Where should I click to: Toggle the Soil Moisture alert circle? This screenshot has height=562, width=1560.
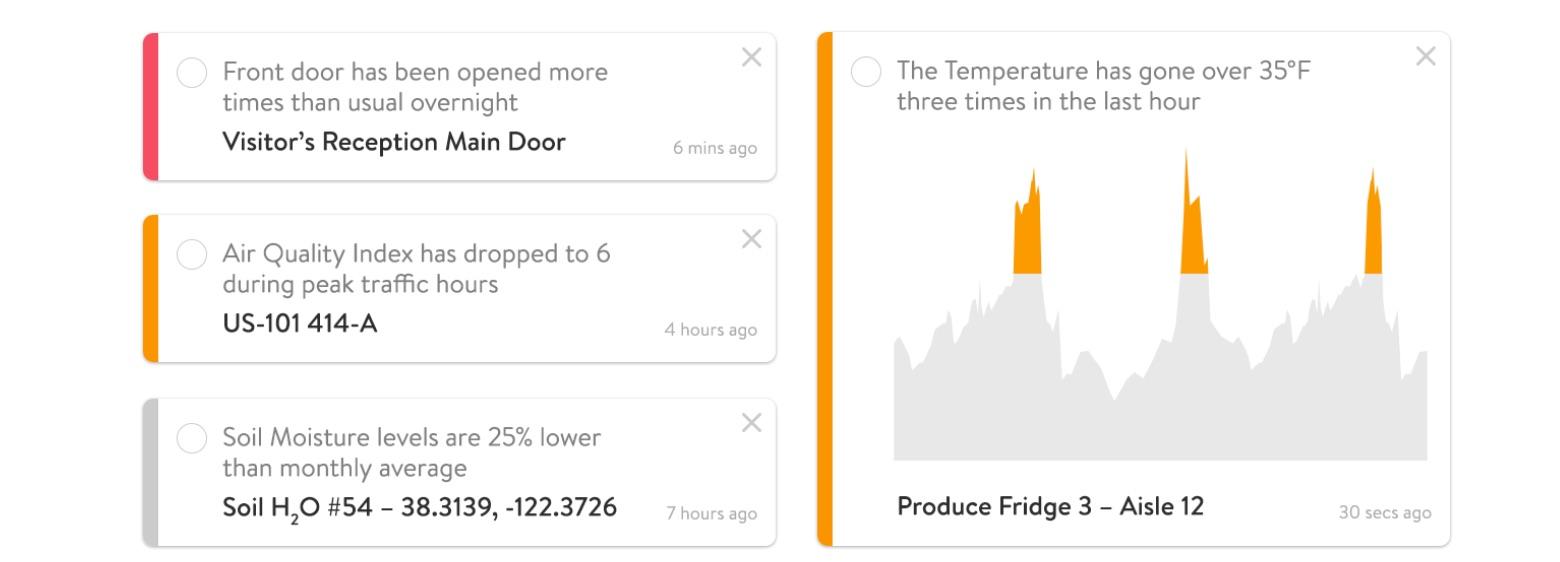pyautogui.click(x=192, y=438)
